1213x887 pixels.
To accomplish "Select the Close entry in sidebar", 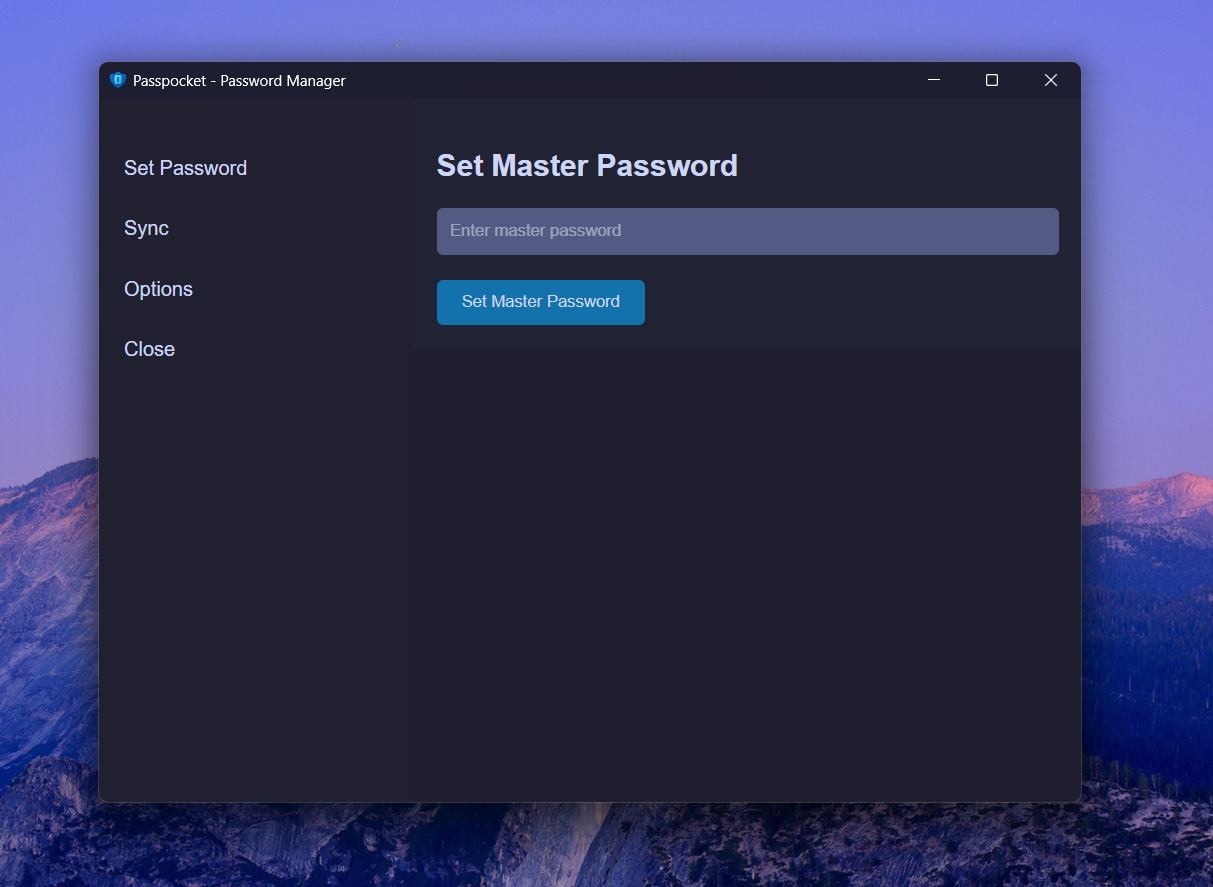I will click(149, 349).
